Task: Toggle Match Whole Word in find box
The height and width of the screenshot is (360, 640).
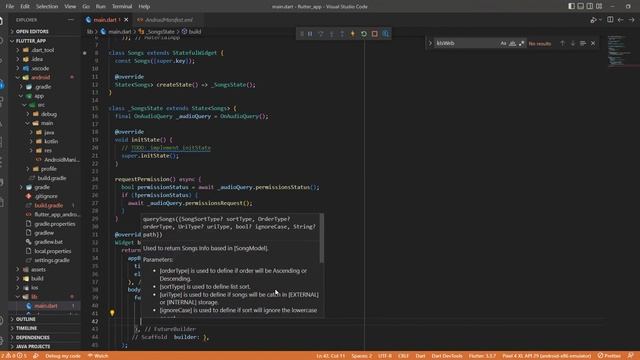Action: click(x=512, y=43)
